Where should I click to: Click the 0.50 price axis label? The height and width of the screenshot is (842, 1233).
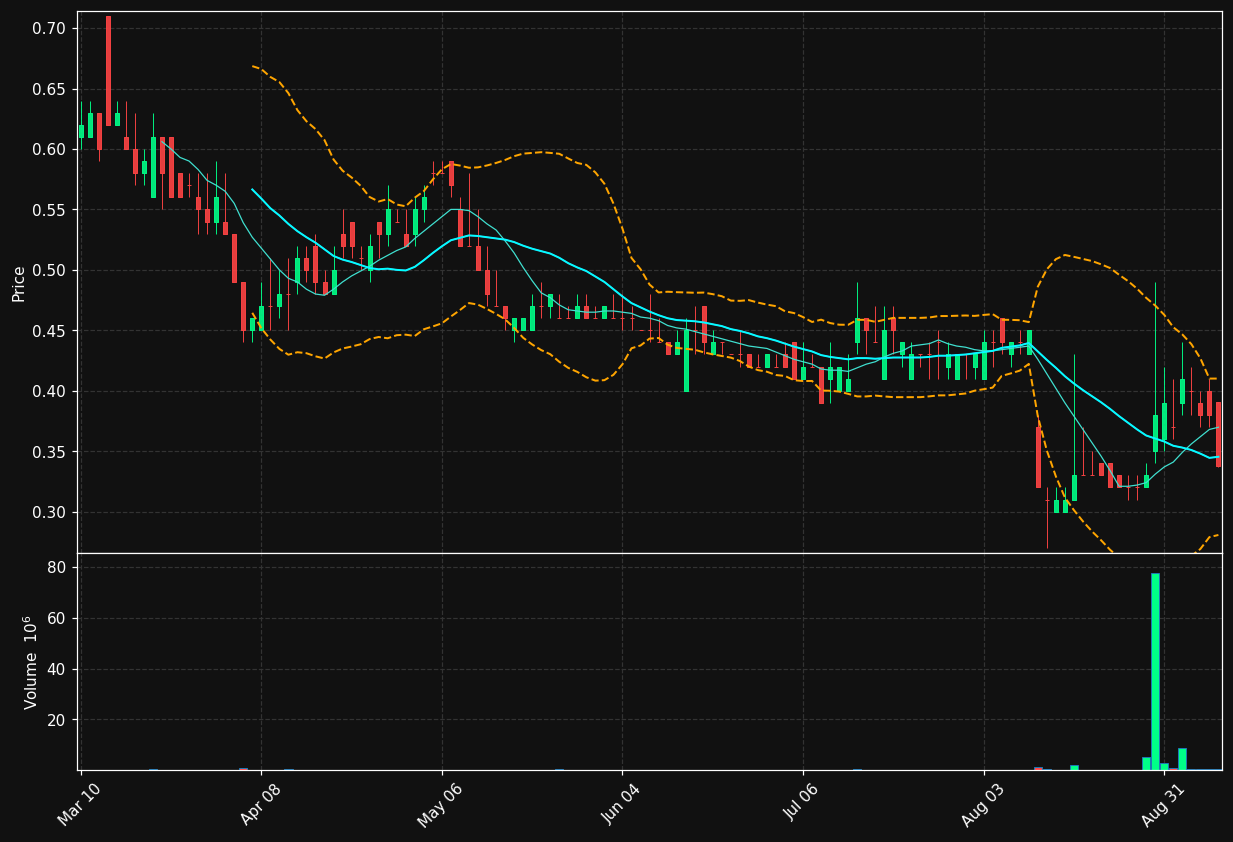(48, 271)
